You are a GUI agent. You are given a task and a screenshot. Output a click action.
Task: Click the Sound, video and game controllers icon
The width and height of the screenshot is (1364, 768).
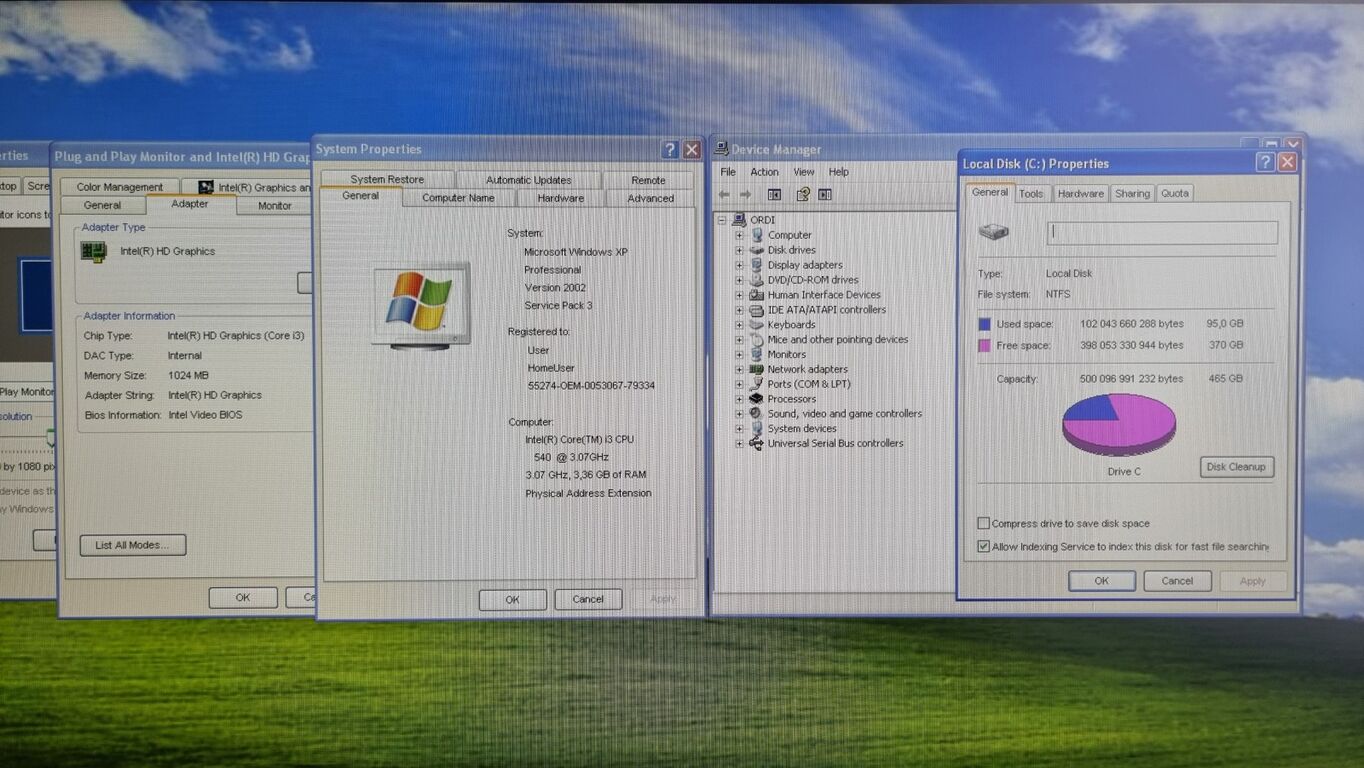[x=757, y=414]
